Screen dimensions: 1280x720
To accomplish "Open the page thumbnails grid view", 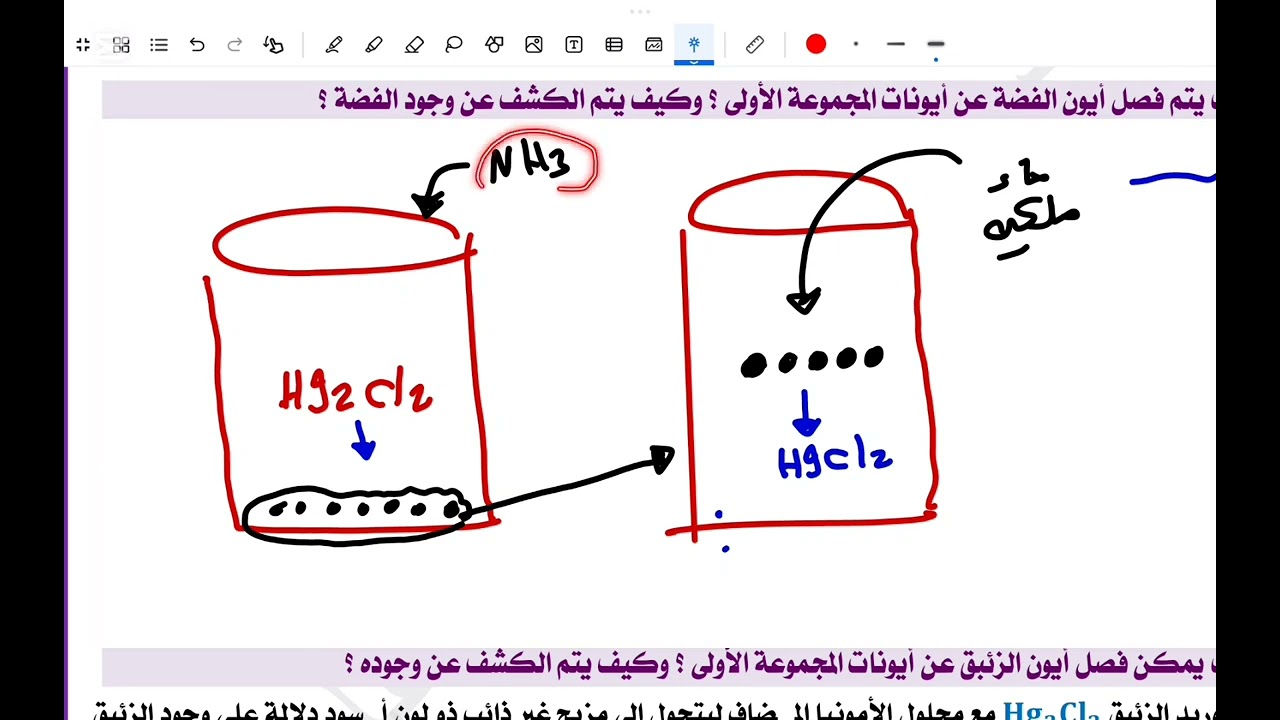I will pyautogui.click(x=121, y=45).
